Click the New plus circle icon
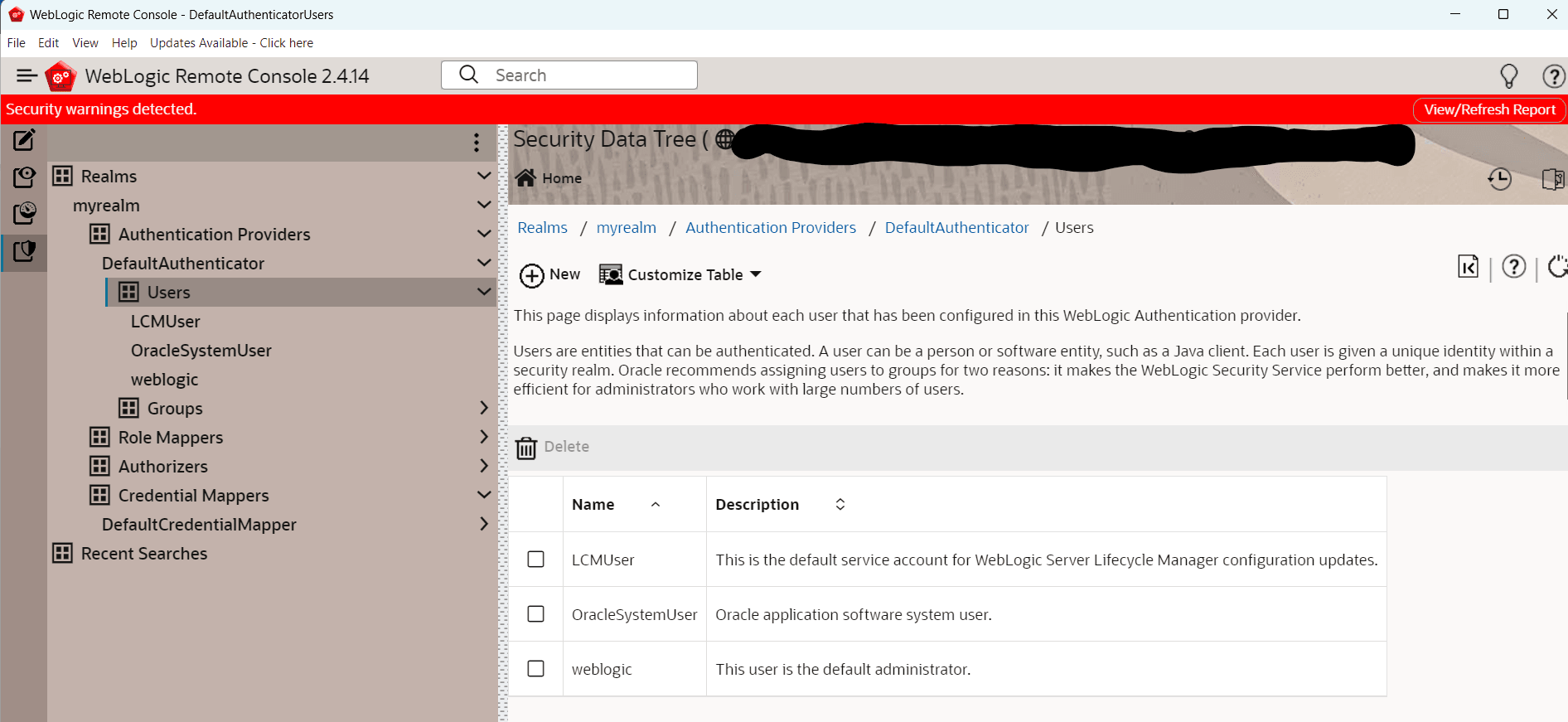This screenshot has height=722, width=1568. click(x=532, y=275)
